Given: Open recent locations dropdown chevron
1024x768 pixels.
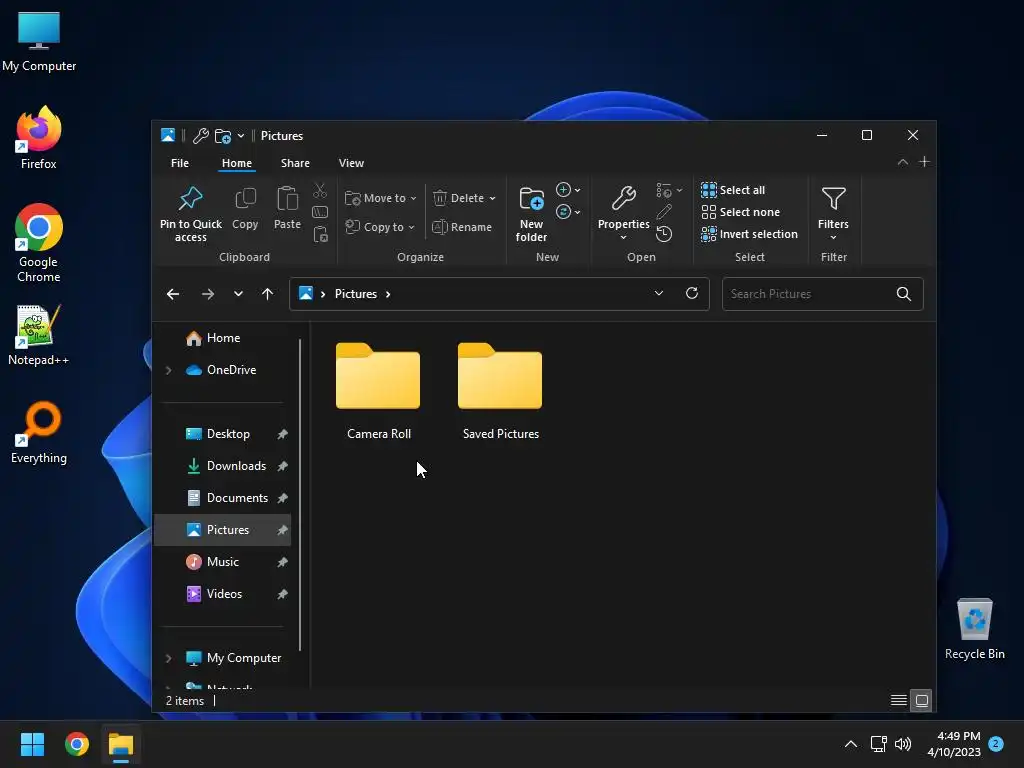Looking at the screenshot, I should [x=238, y=294].
